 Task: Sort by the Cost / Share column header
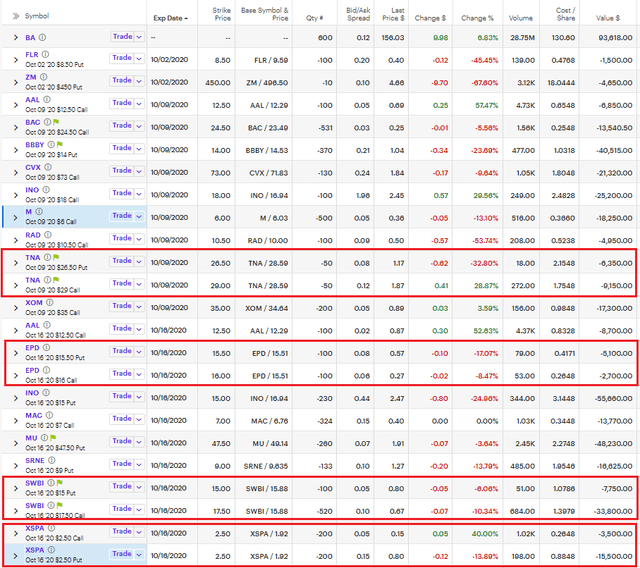click(566, 14)
